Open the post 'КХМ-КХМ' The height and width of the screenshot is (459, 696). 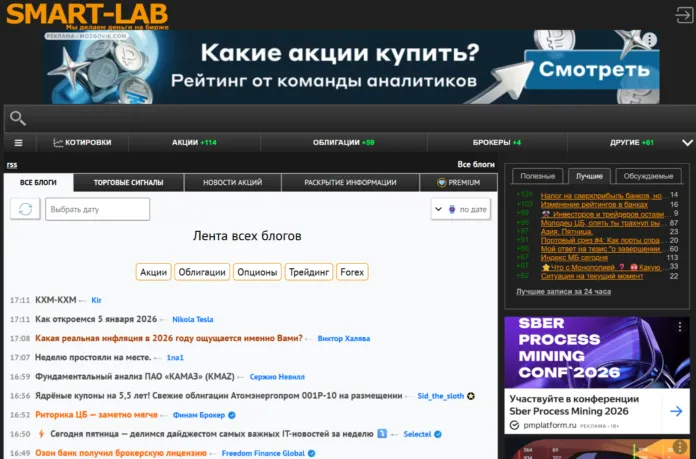click(55, 300)
